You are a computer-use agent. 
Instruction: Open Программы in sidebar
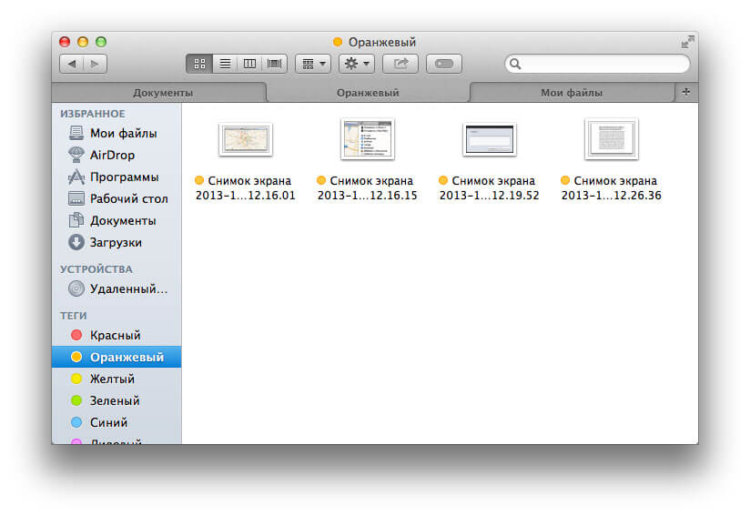117,177
